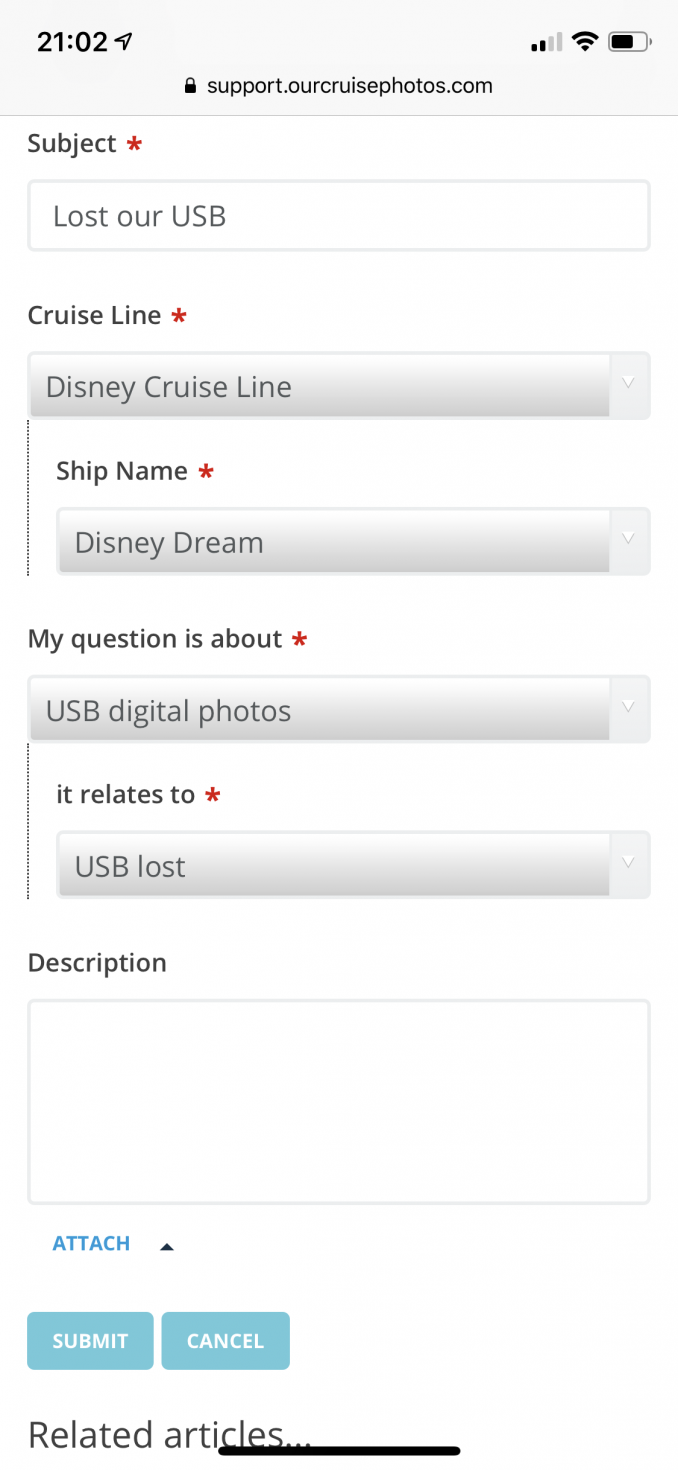
Task: Submit the support request form
Action: click(x=90, y=1341)
